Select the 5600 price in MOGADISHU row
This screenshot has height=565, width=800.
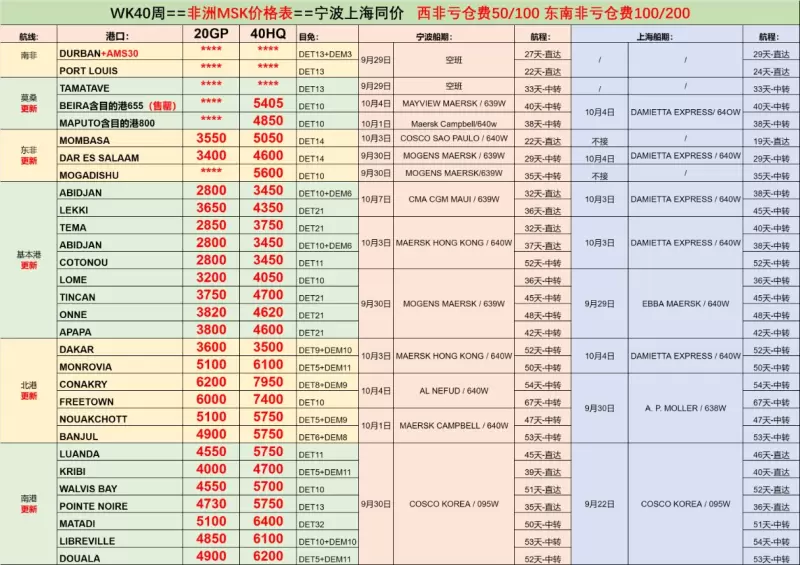point(268,173)
